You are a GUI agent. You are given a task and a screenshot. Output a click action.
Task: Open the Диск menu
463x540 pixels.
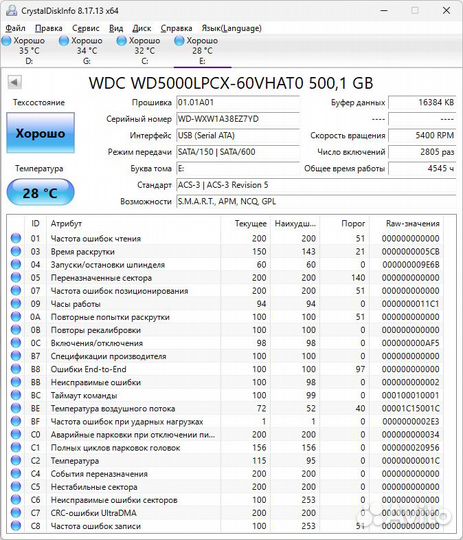pyautogui.click(x=142, y=28)
